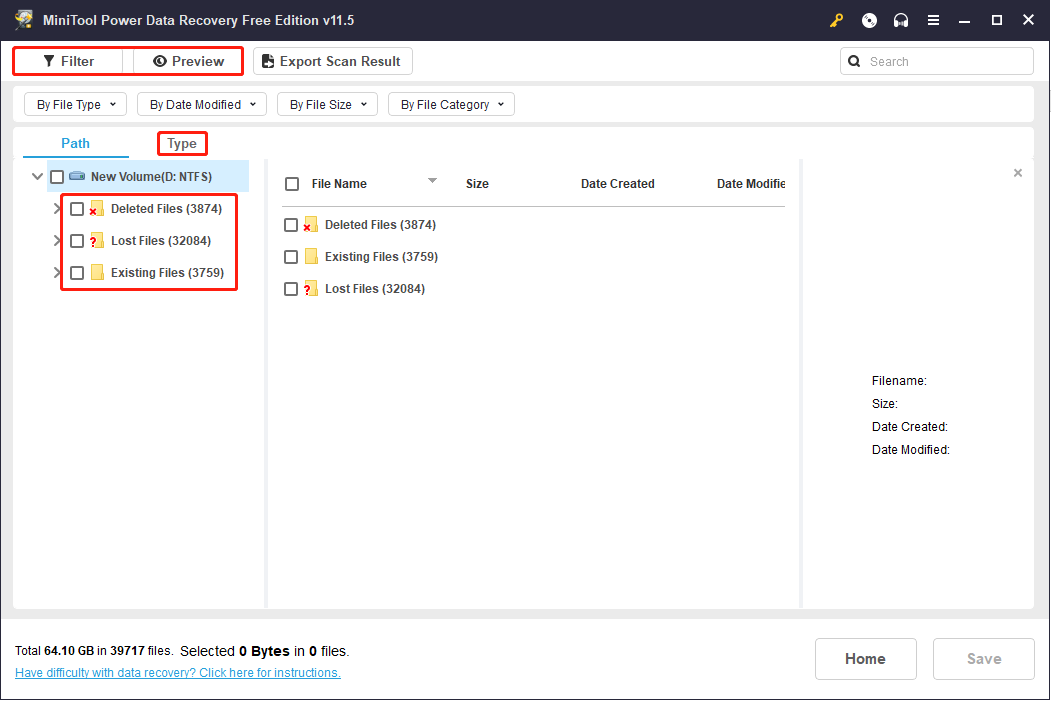Select Deleted Files (3874) in tree
The image size is (1051, 701).
click(x=166, y=208)
